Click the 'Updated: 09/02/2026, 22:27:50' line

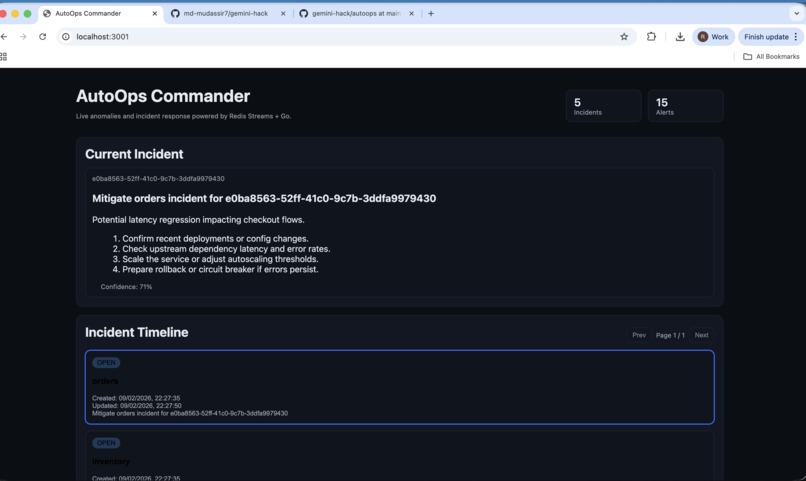[137, 405]
